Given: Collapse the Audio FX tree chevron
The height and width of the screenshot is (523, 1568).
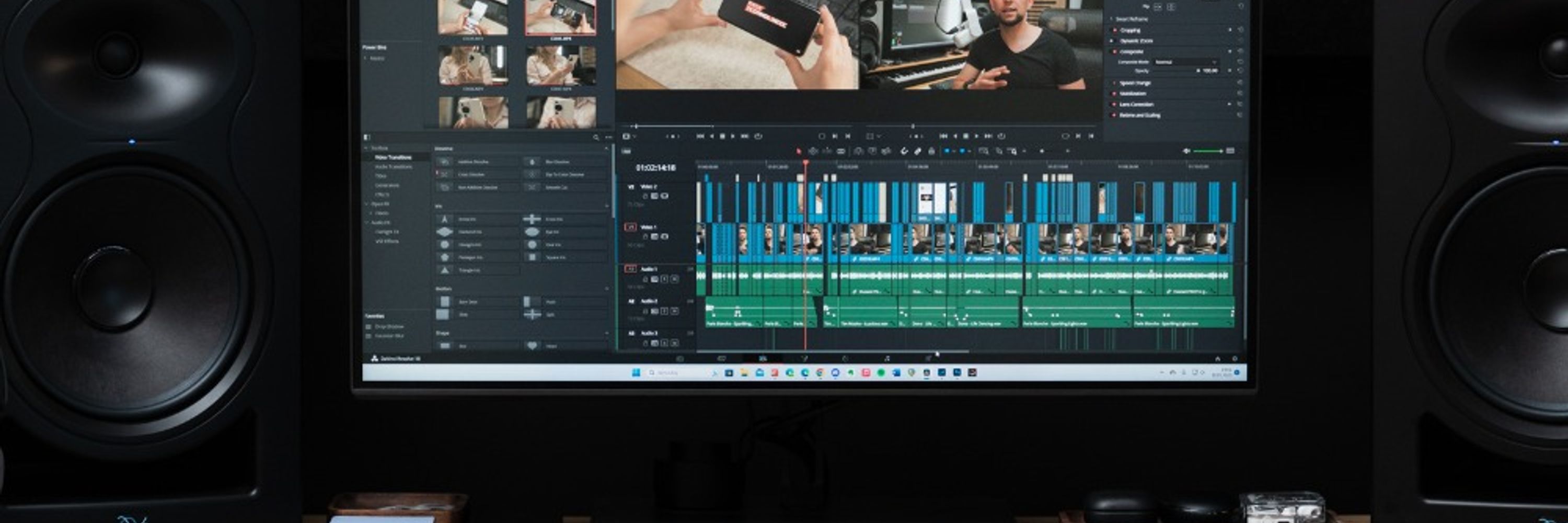Looking at the screenshot, I should point(366,223).
